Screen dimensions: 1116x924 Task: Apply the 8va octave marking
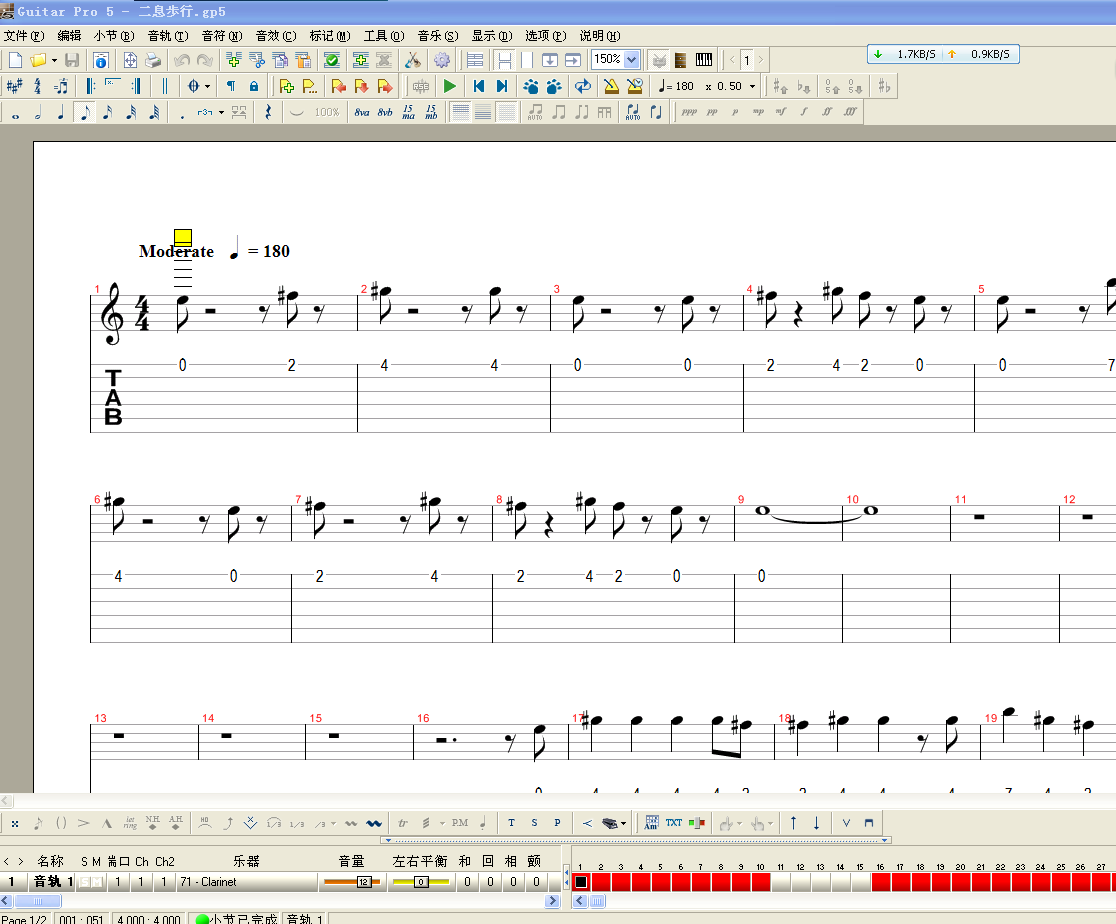click(x=362, y=112)
